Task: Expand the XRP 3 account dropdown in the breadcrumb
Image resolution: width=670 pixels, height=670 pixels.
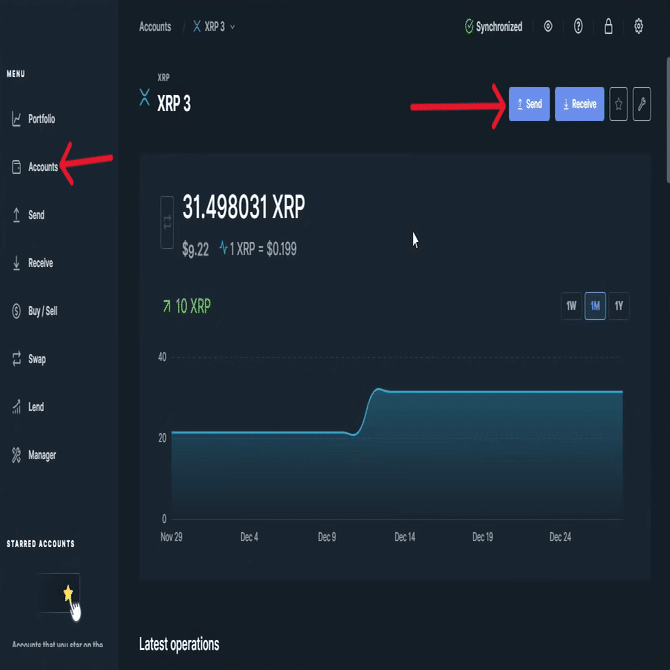Action: [x=232, y=27]
